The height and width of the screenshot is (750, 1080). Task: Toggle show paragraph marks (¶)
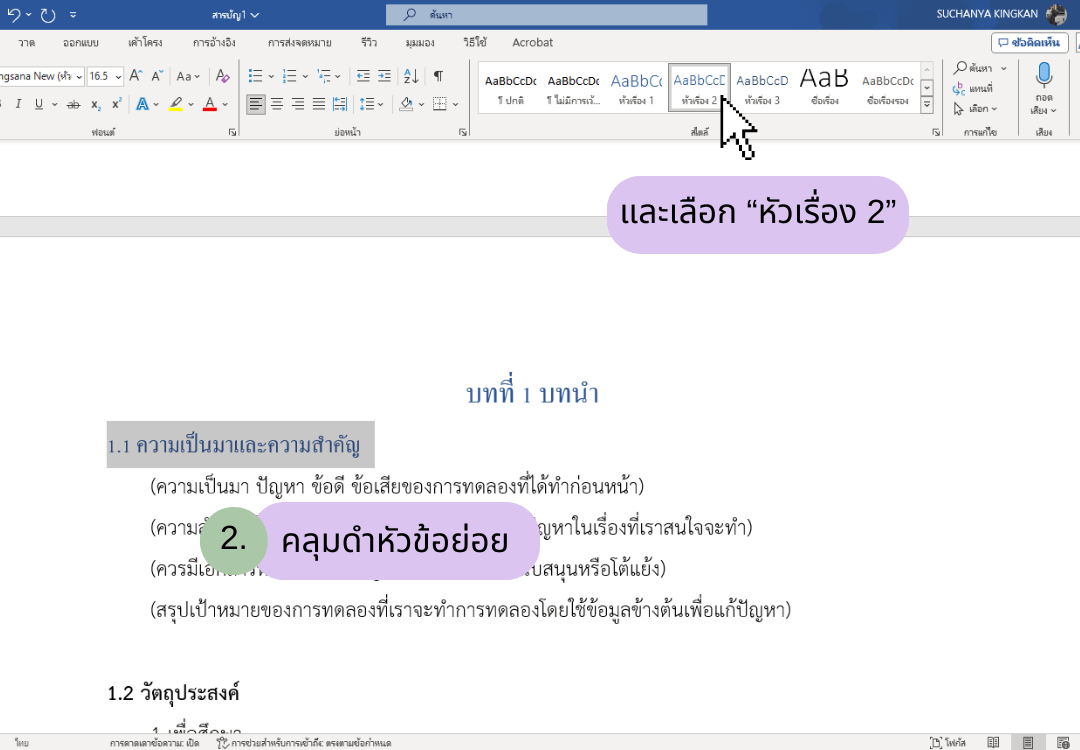coord(439,76)
